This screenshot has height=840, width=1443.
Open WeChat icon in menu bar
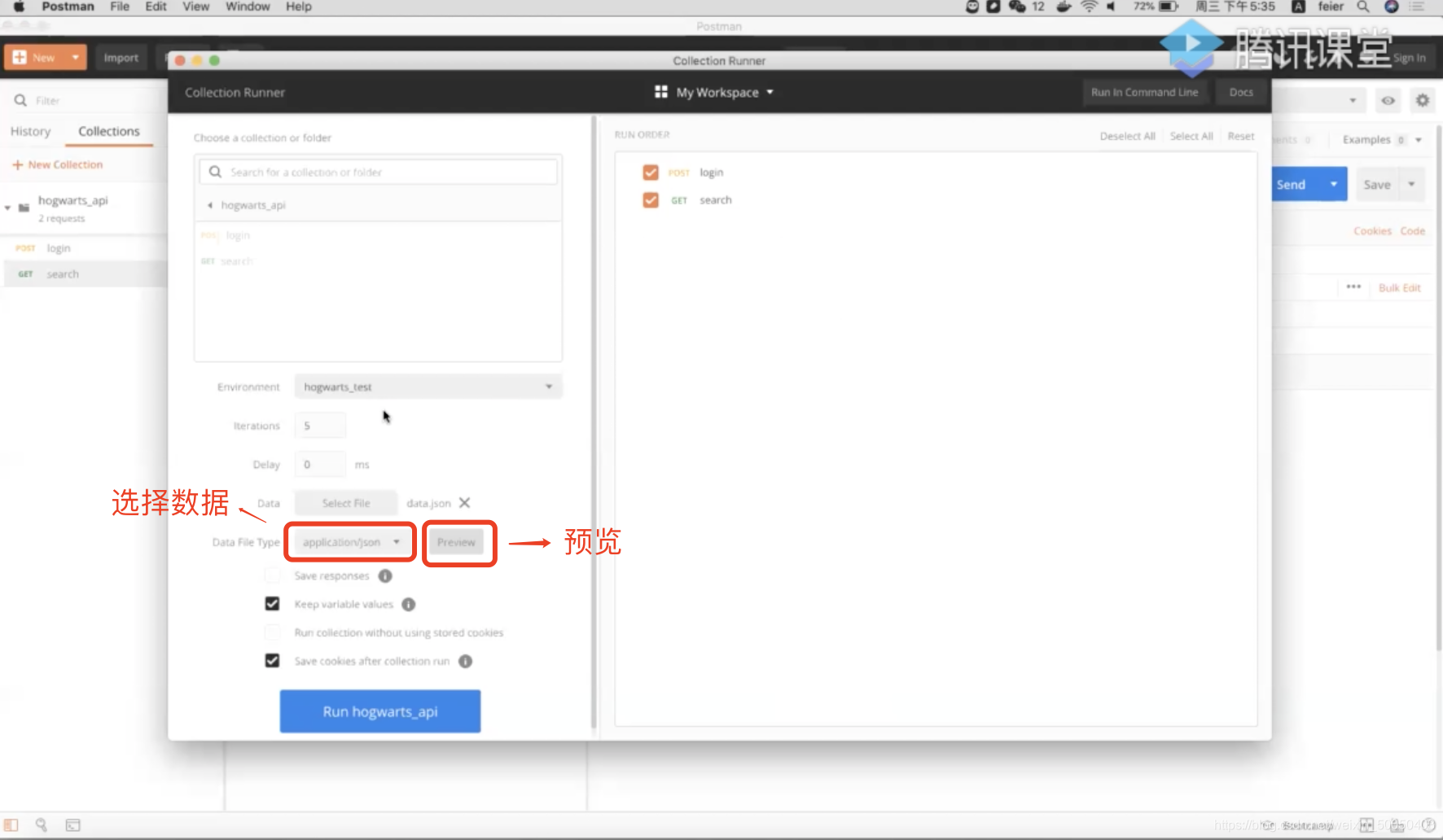[x=1017, y=7]
